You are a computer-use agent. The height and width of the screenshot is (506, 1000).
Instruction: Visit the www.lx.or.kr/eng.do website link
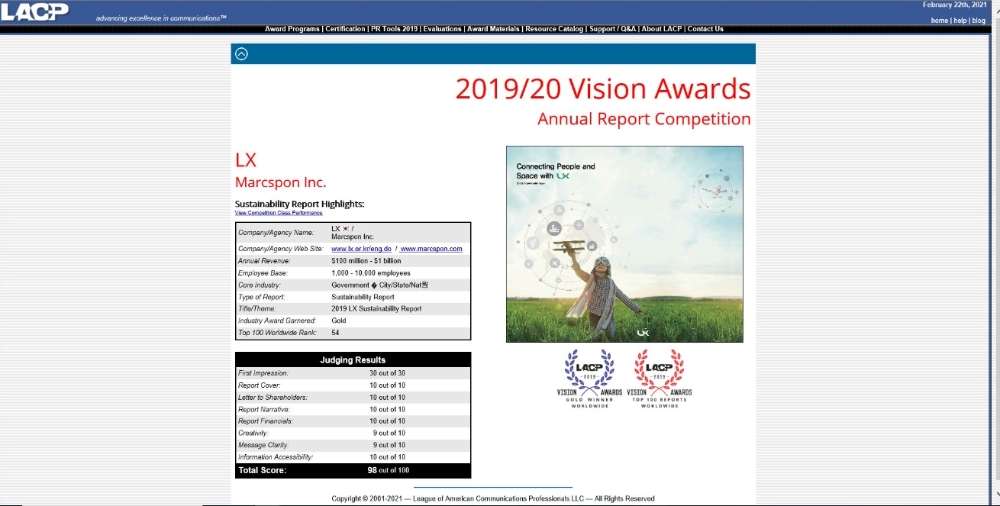(x=361, y=249)
